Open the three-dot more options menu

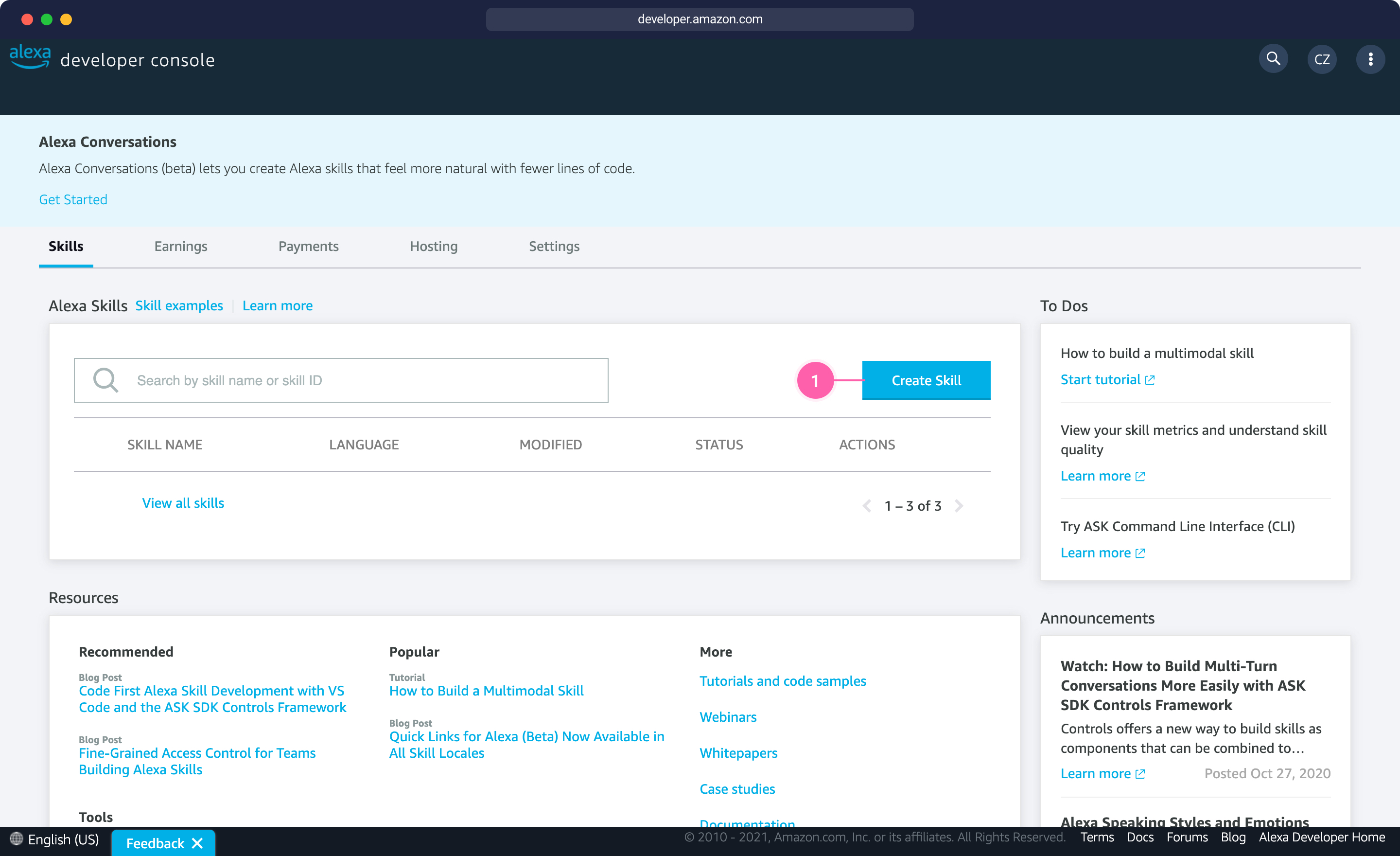click(x=1370, y=59)
